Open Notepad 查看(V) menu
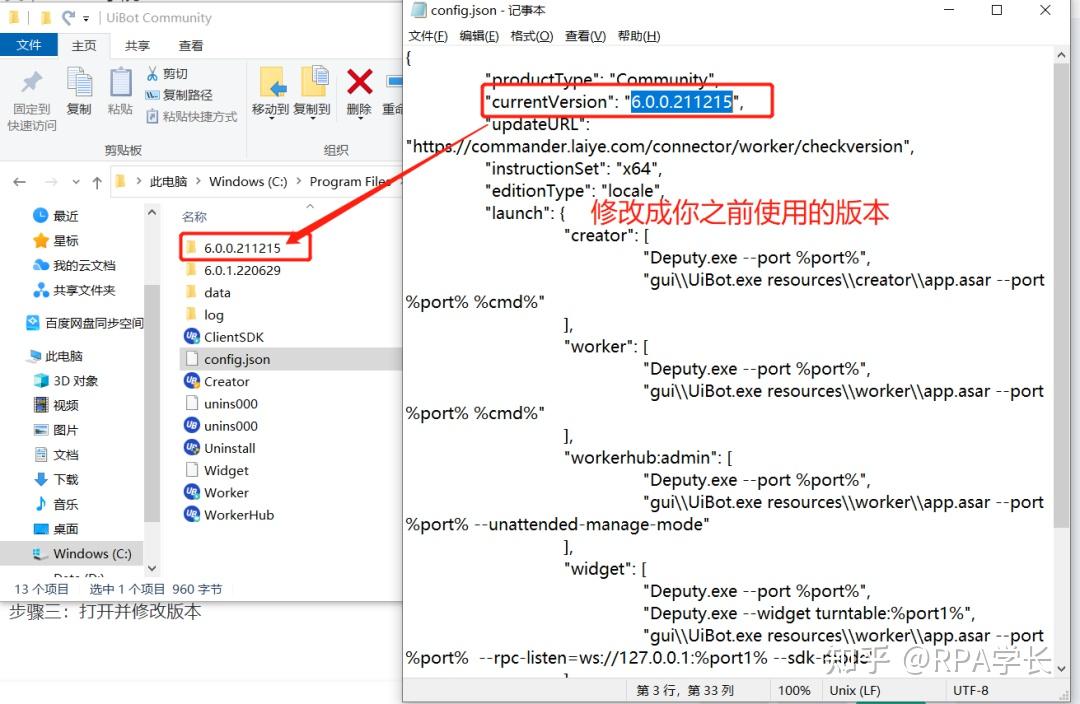The image size is (1080, 704). tap(585, 36)
